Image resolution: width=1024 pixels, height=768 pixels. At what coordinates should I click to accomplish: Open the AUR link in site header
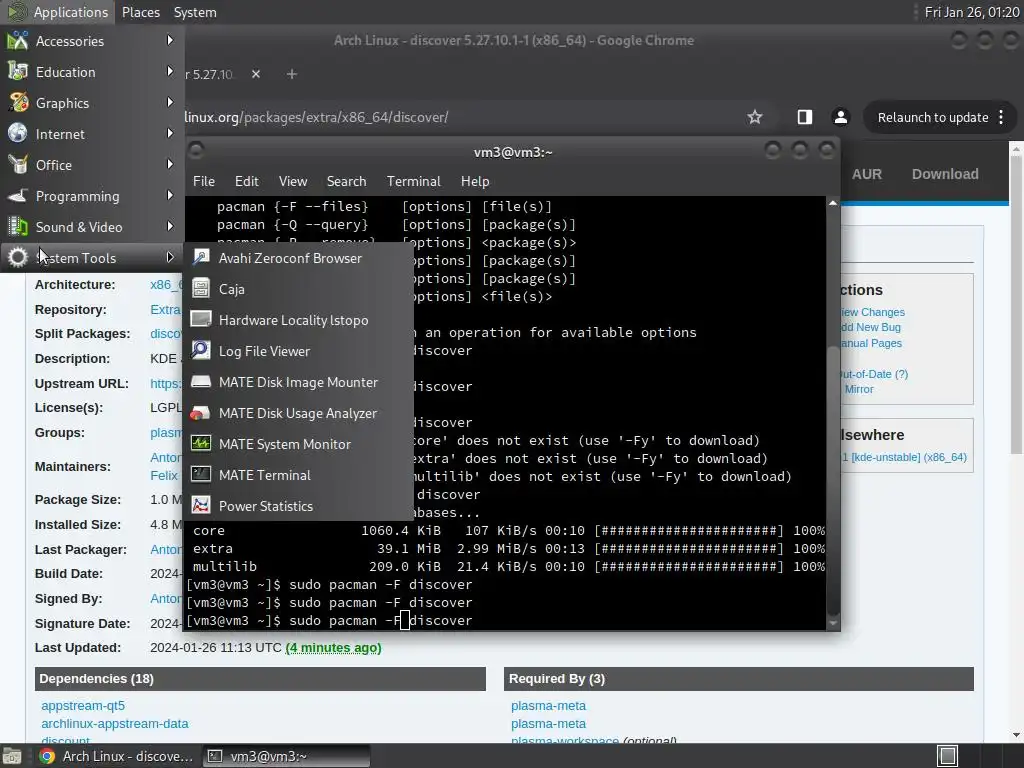pos(867,174)
